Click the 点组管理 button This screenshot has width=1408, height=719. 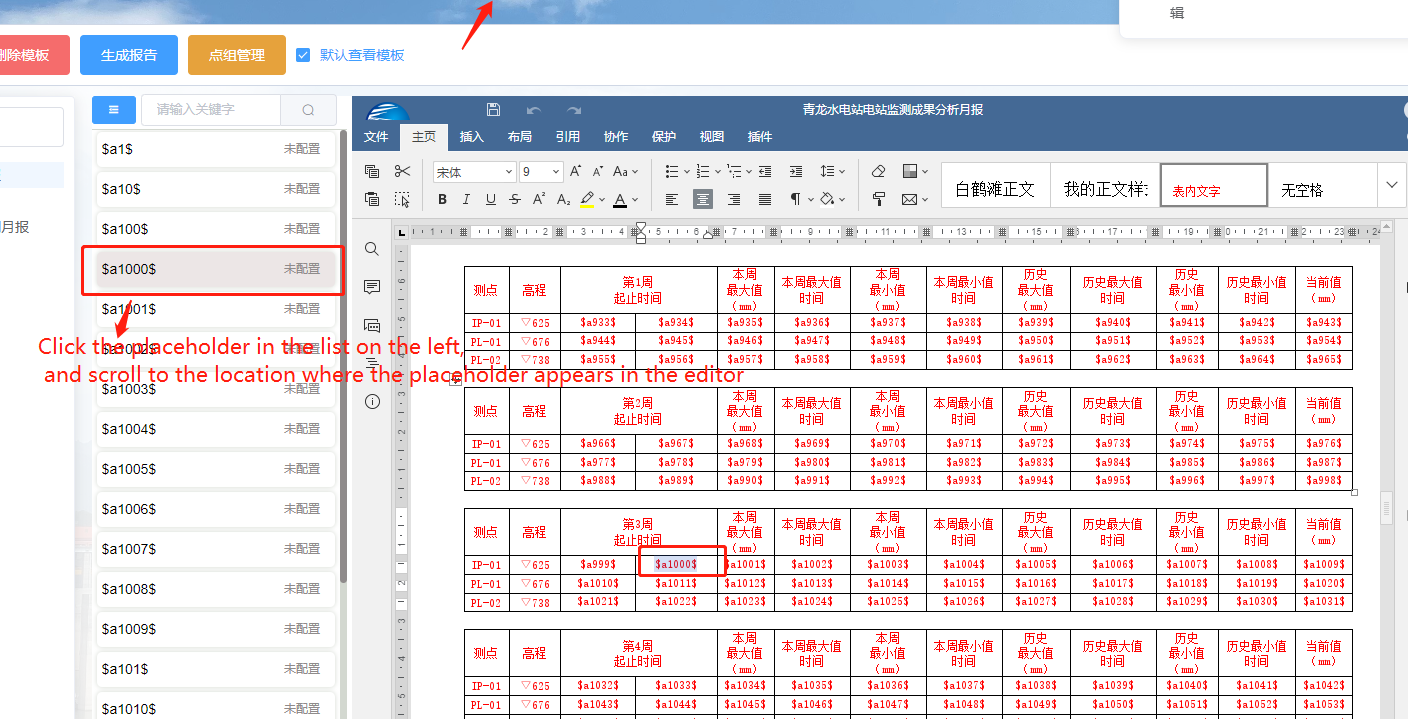(x=237, y=55)
